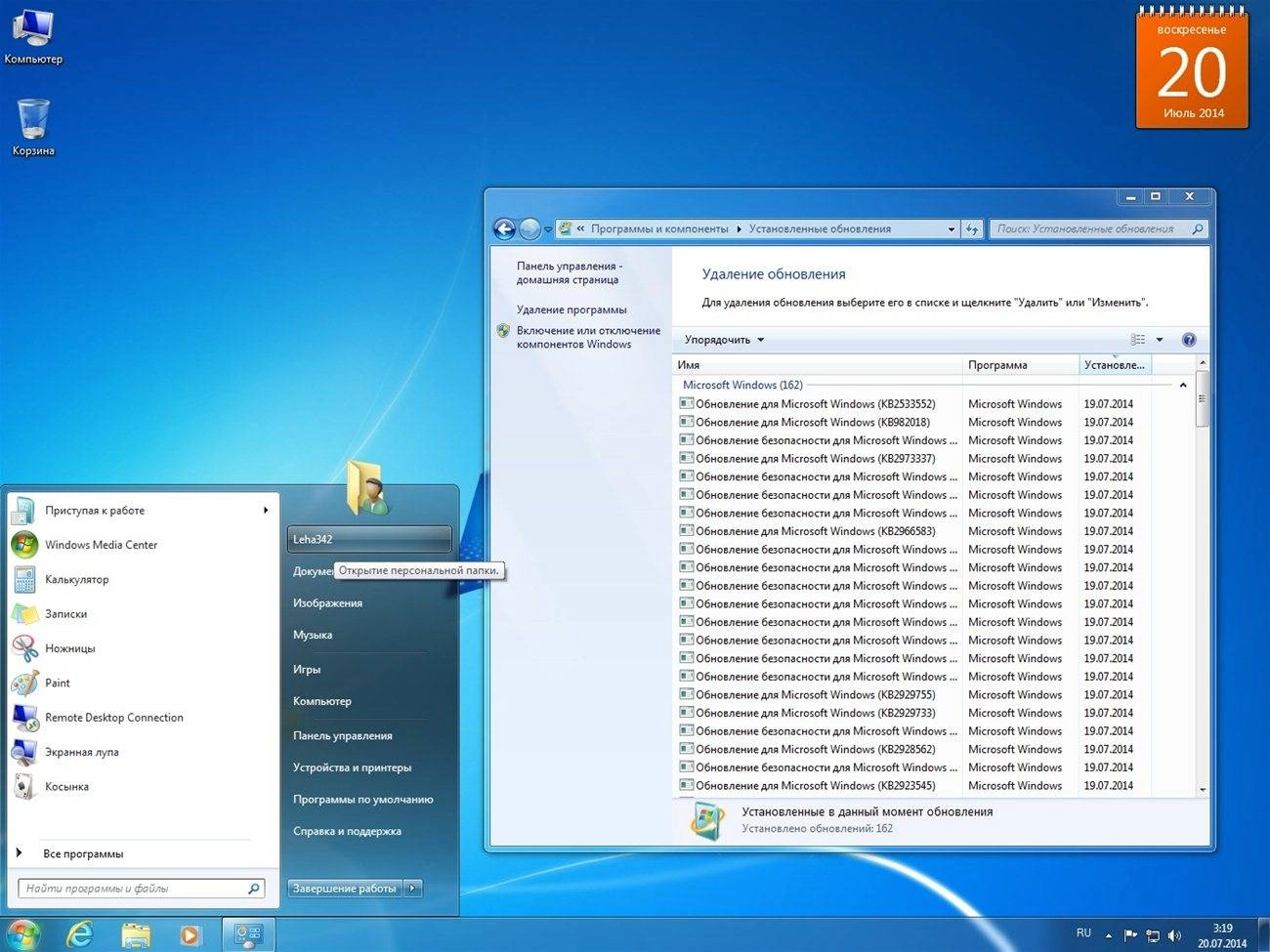Image resolution: width=1270 pixels, height=952 pixels.
Task: Click the search magnifier in updates window
Action: pos(1197,228)
